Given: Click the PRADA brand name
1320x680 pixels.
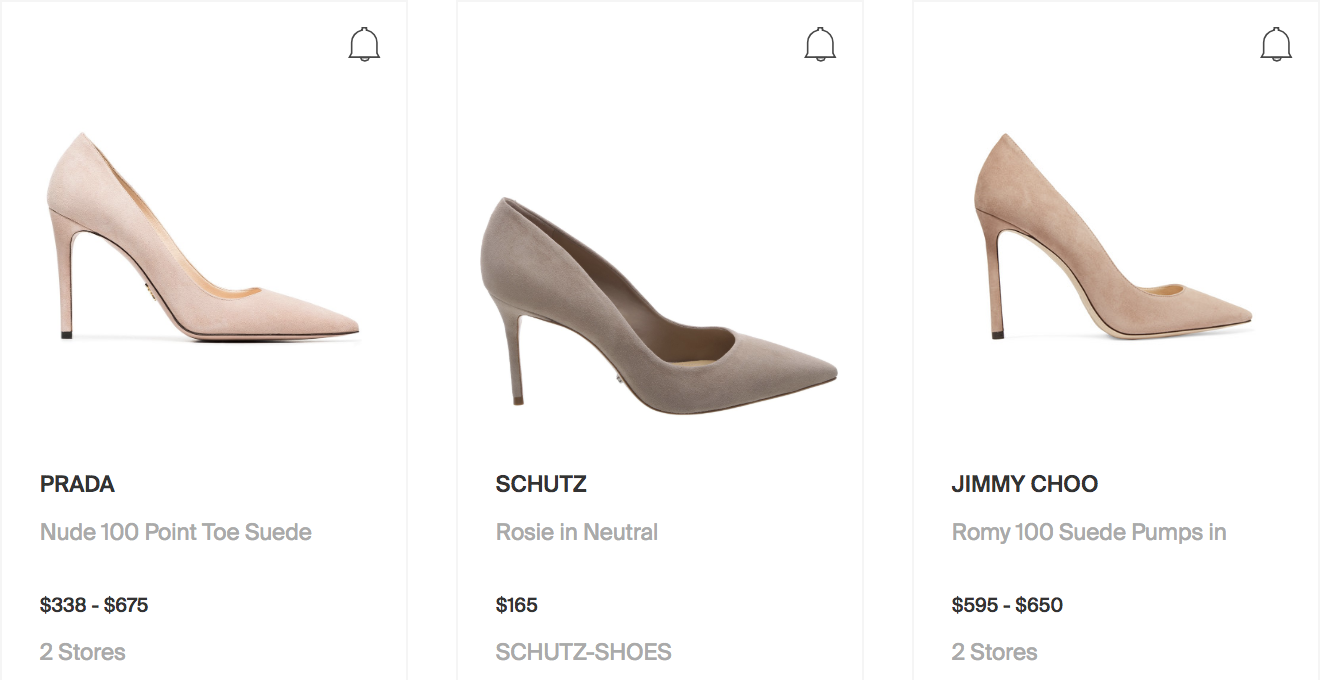Looking at the screenshot, I should 77,484.
